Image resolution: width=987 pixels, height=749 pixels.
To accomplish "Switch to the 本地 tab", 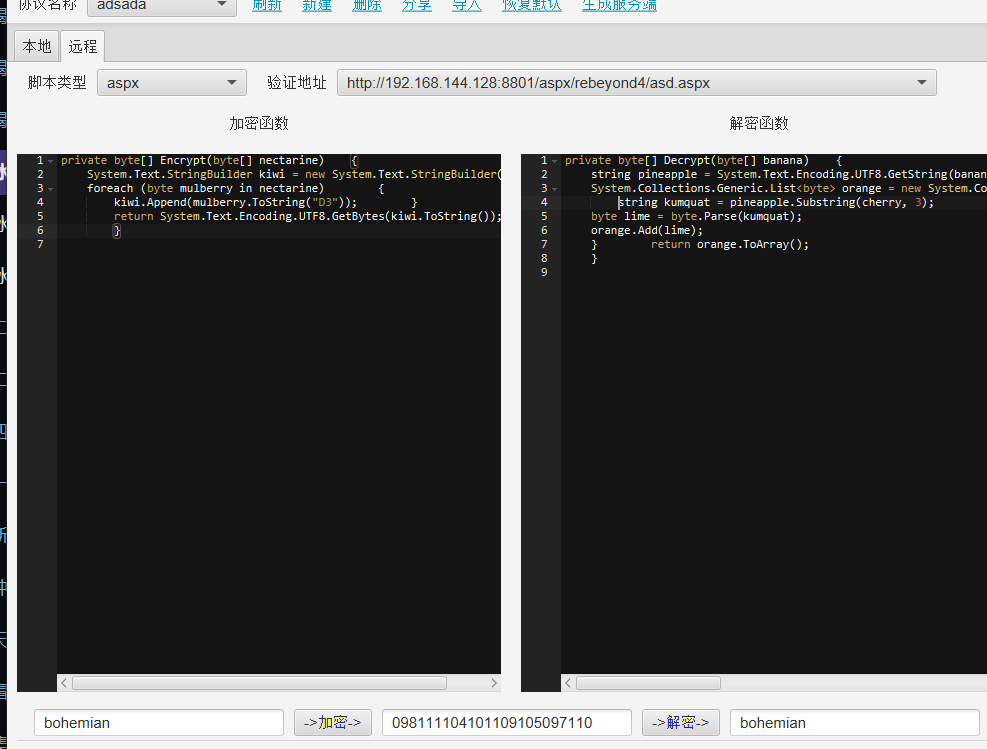I will 37,46.
